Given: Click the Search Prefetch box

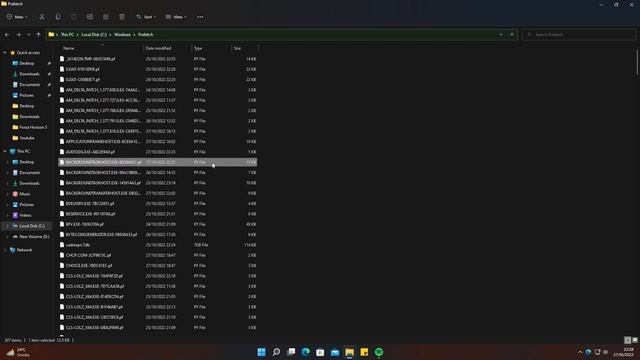Looking at the screenshot, I should (578, 35).
